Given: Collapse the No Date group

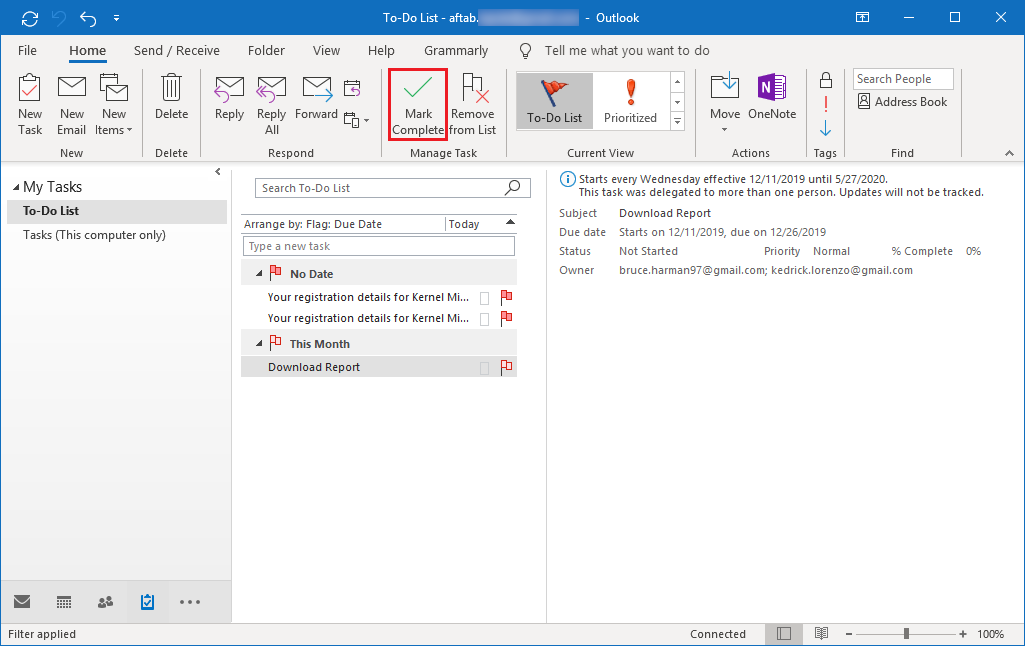Looking at the screenshot, I should click(x=259, y=274).
